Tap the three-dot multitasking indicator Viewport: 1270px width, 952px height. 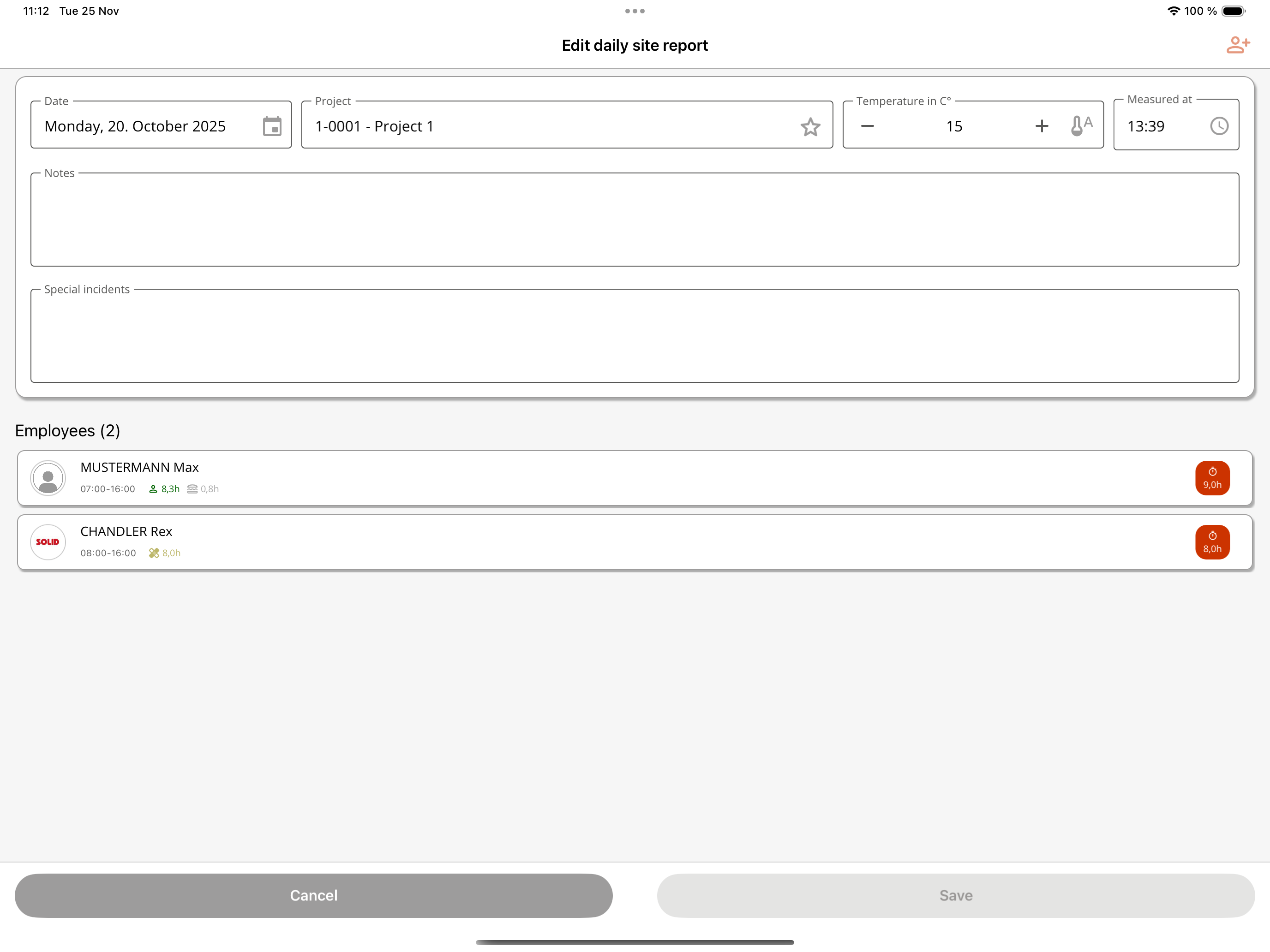coord(635,11)
